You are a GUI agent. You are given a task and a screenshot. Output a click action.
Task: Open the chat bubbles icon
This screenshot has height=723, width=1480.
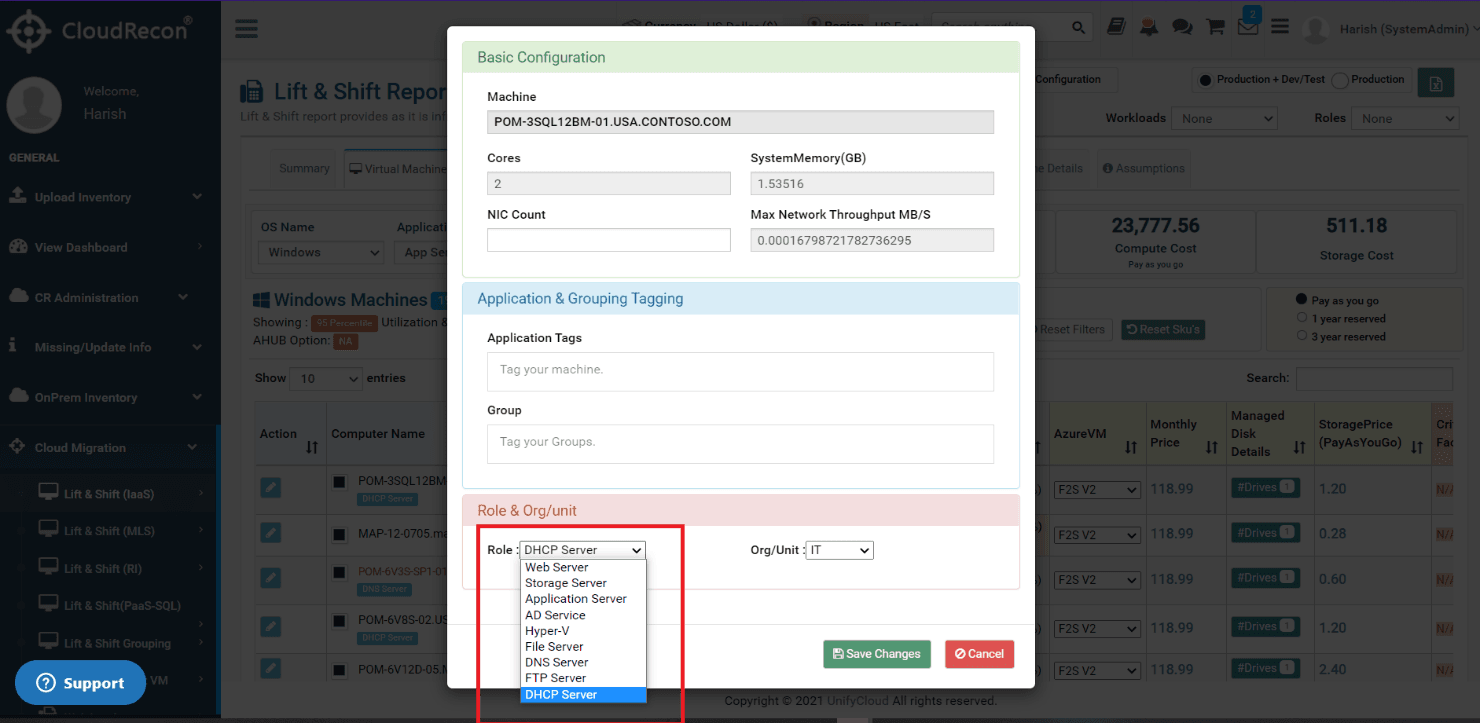click(1182, 27)
